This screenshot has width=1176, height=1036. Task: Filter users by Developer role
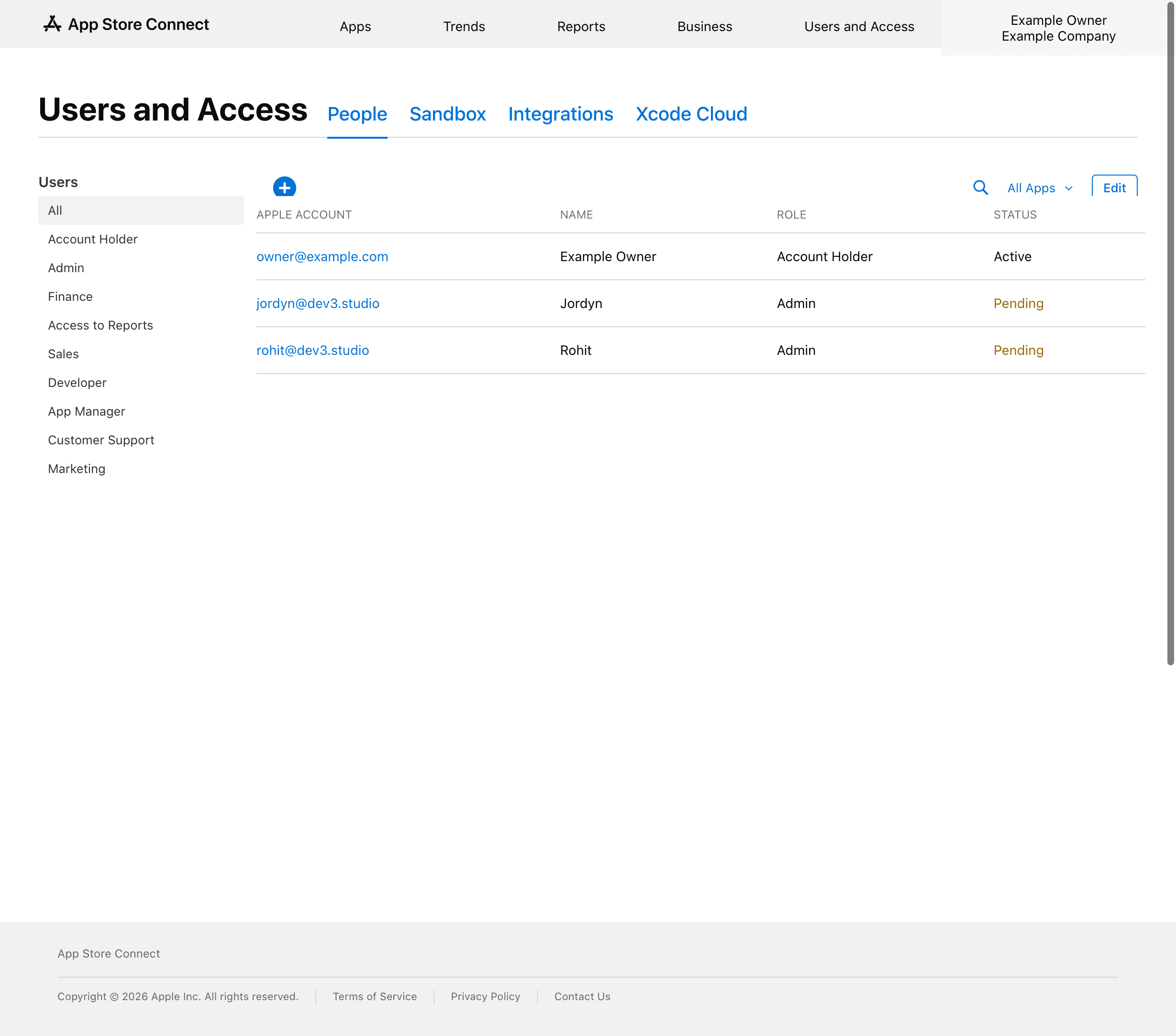[x=77, y=383]
